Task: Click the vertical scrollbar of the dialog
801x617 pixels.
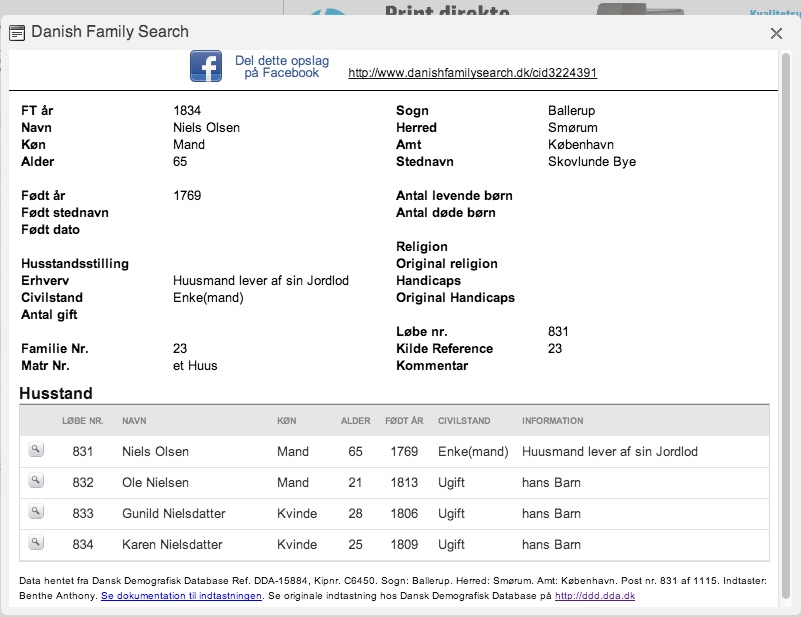Action: 786,327
